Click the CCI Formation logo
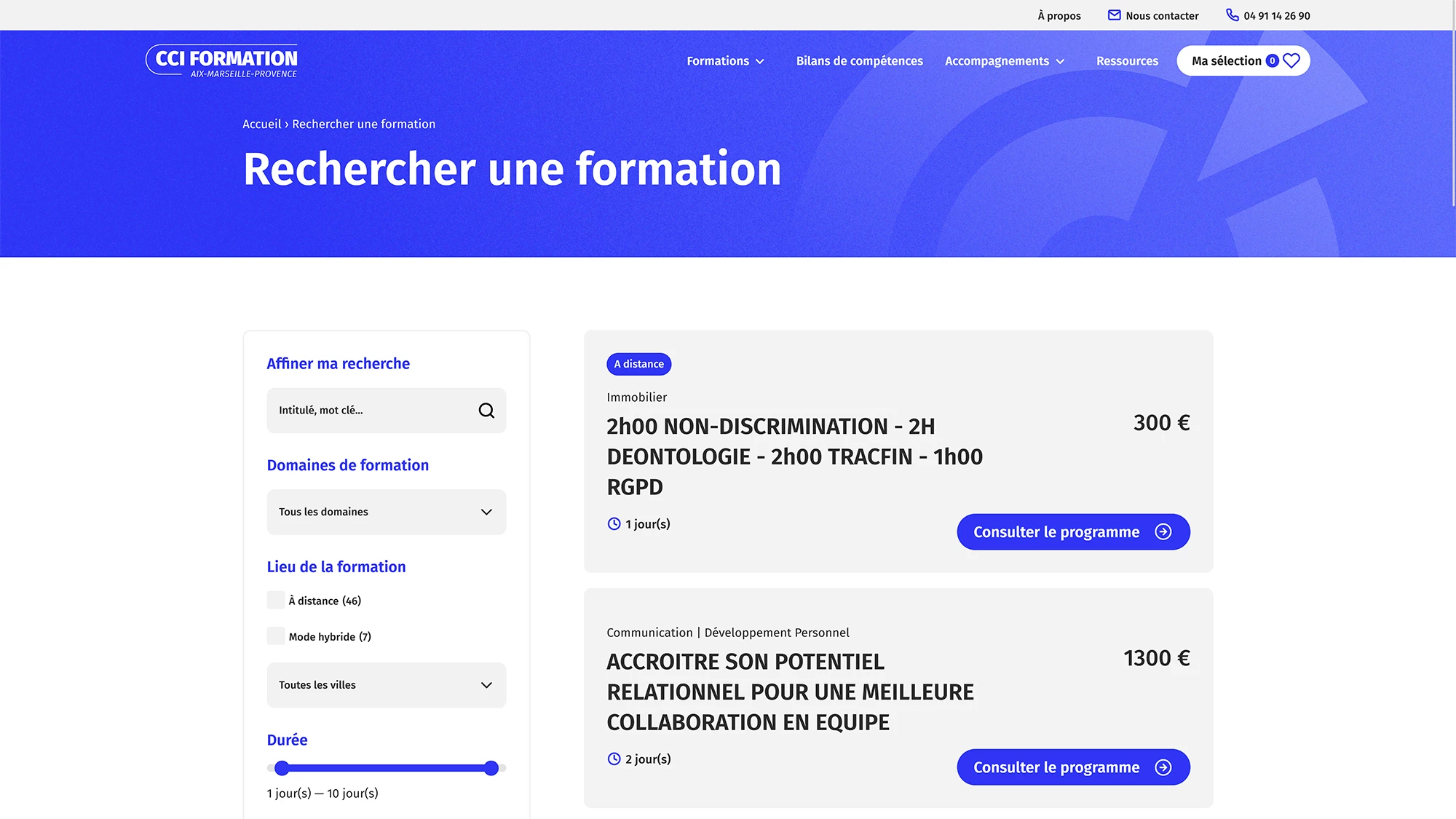The width and height of the screenshot is (1456, 819). click(221, 61)
